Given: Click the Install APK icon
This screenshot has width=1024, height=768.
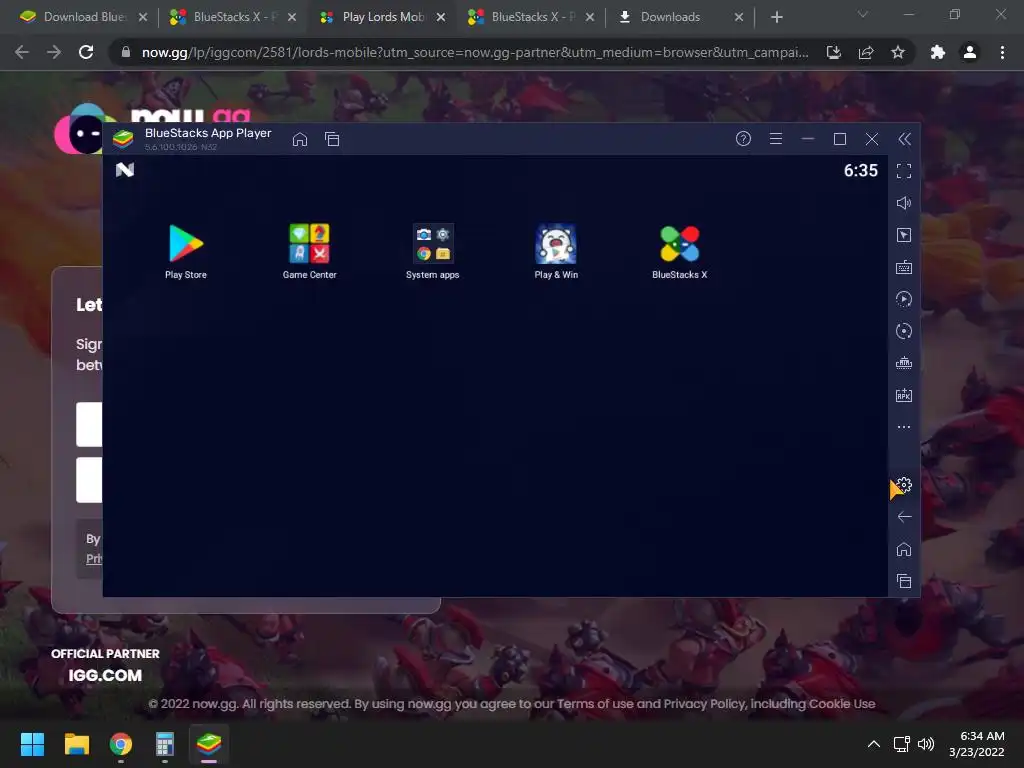Looking at the screenshot, I should tap(904, 395).
